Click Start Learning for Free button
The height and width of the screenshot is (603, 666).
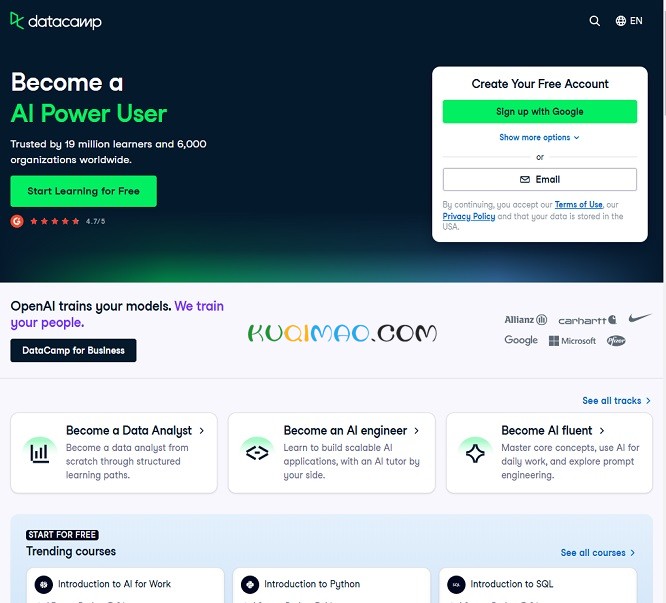point(83,191)
